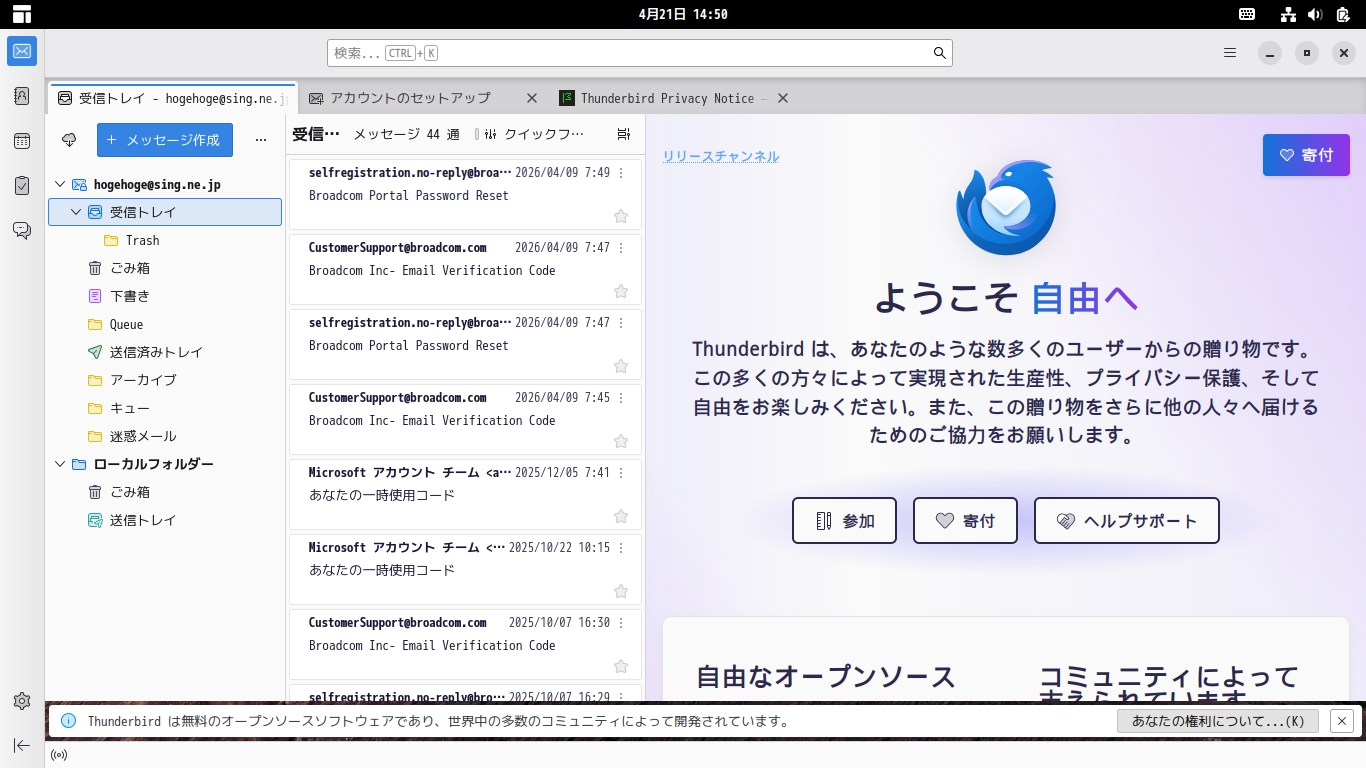Click the あなたの権利について...(K) button
This screenshot has width=1366, height=768.
1218,720
